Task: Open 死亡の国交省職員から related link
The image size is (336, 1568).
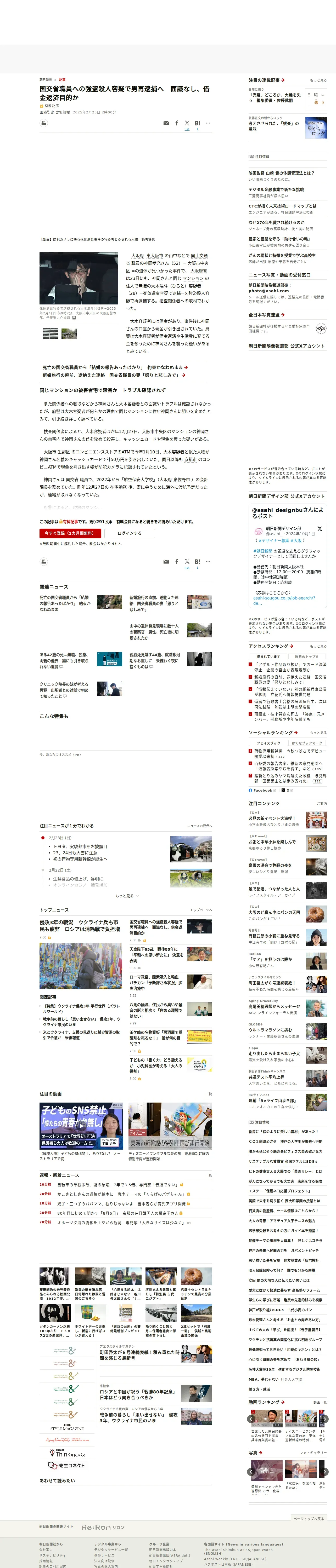Action: coord(115,368)
